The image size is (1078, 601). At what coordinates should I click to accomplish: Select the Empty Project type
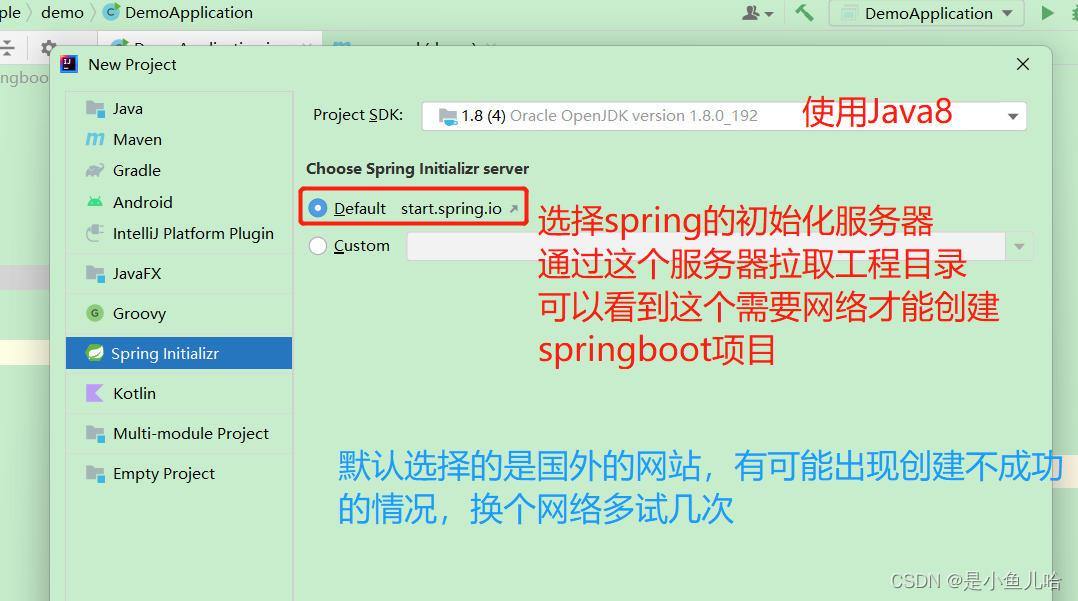[179, 473]
